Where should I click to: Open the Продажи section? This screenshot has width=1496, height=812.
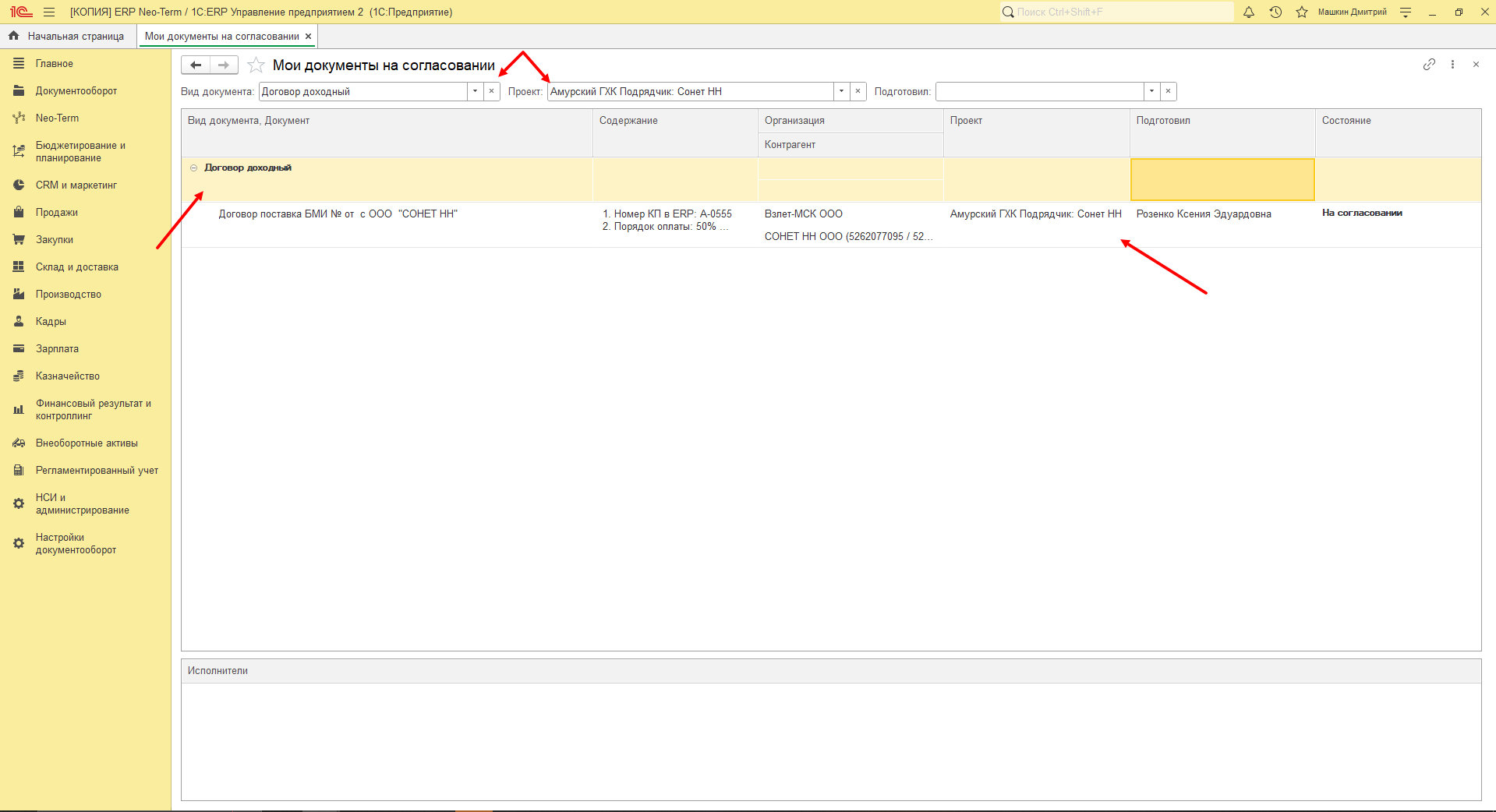tap(86, 213)
